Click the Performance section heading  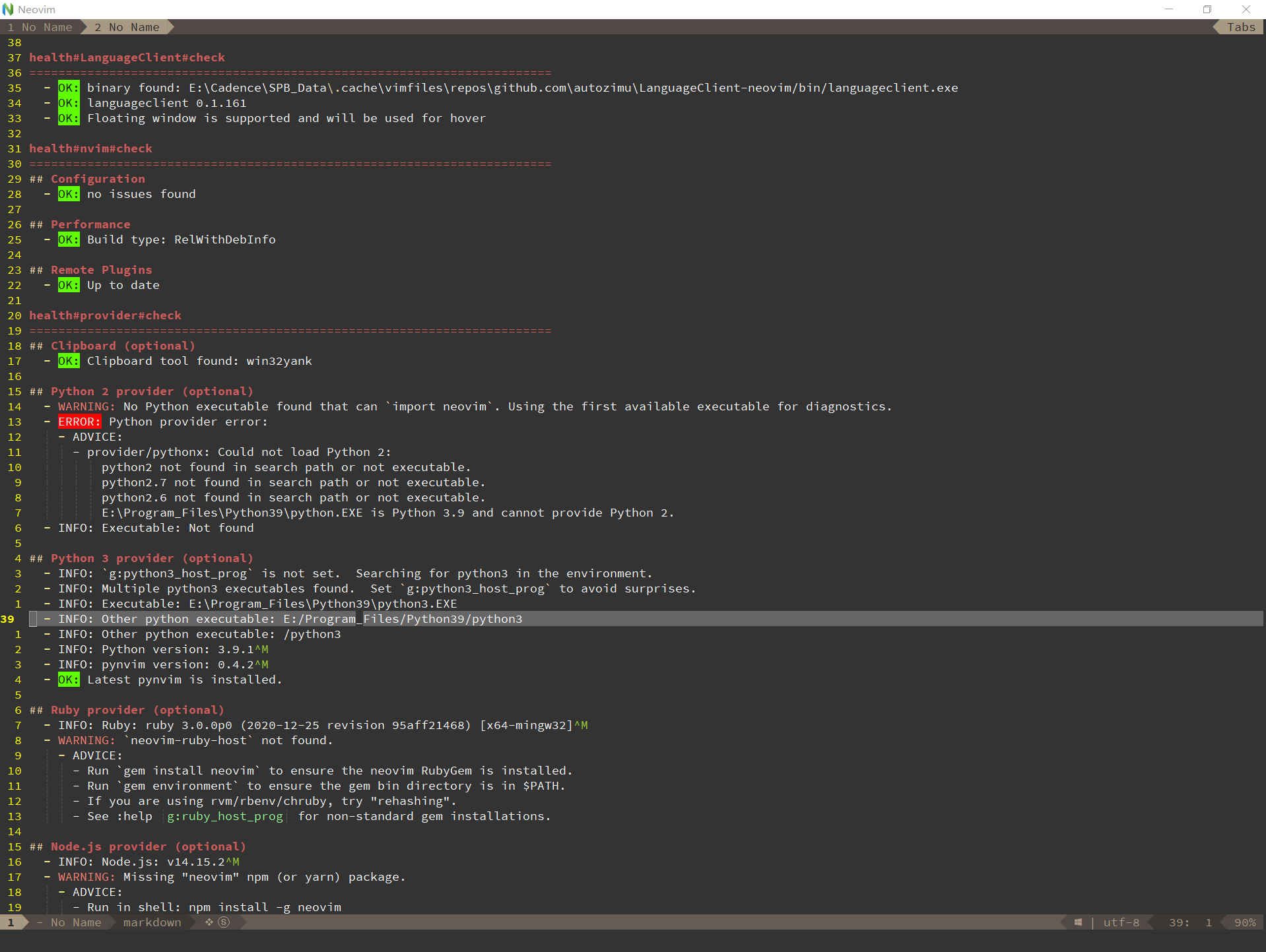coord(90,224)
